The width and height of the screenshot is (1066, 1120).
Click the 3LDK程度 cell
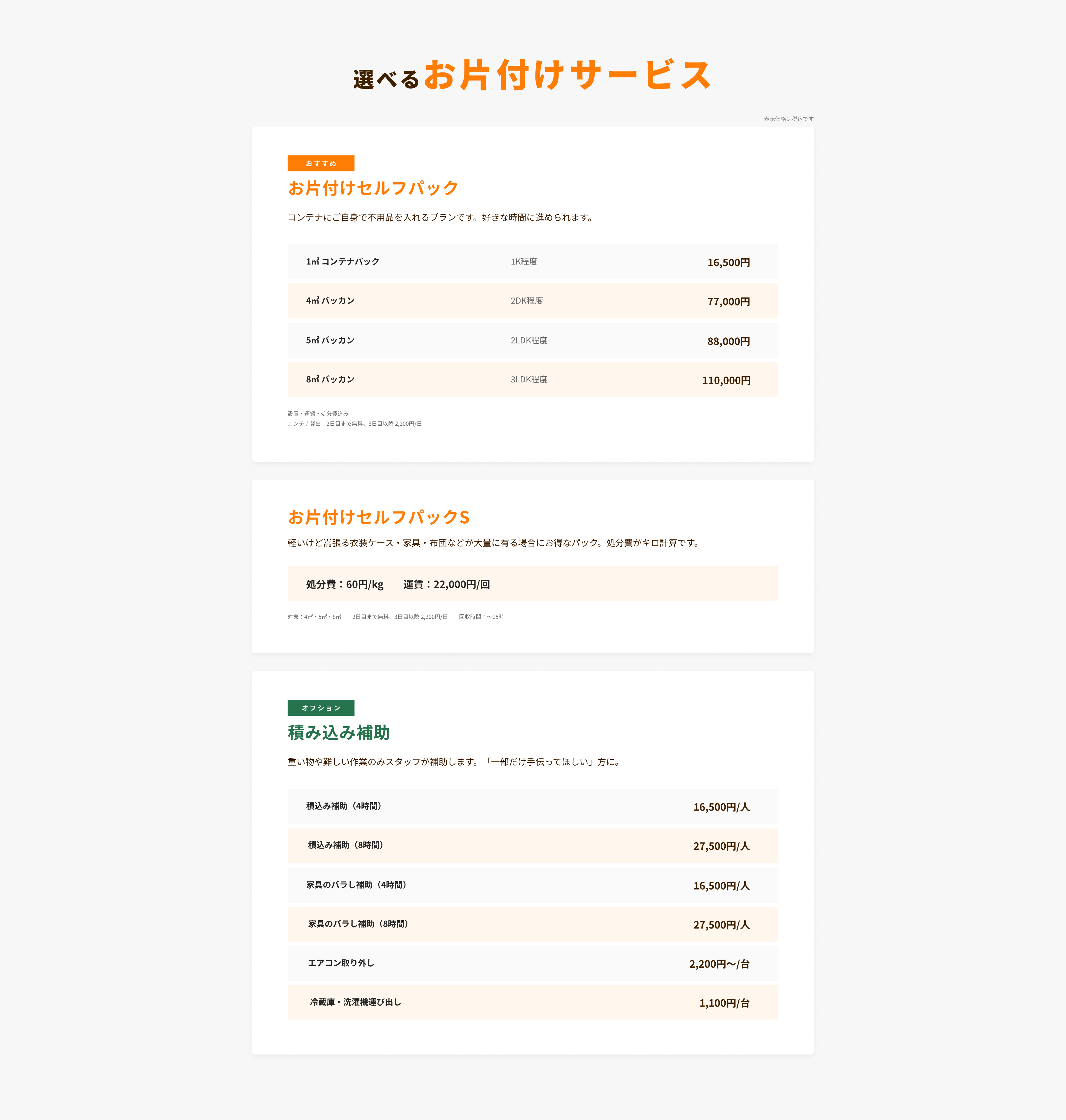click(529, 379)
